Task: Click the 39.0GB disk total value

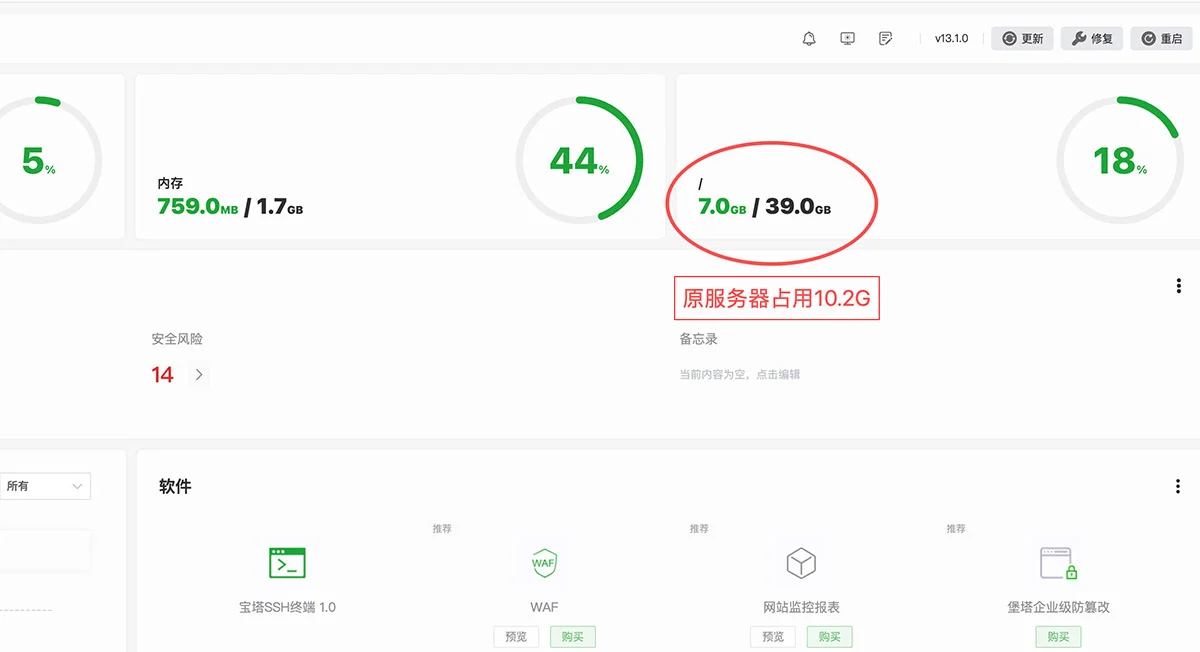Action: 798,207
